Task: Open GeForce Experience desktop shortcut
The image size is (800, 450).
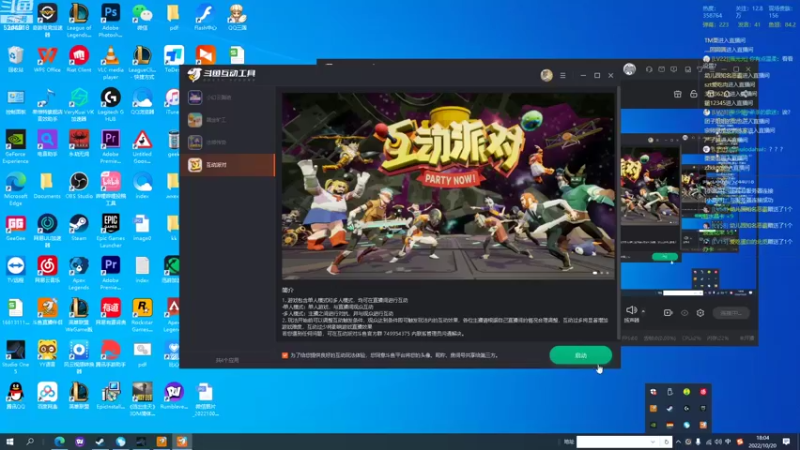Action: (15, 147)
